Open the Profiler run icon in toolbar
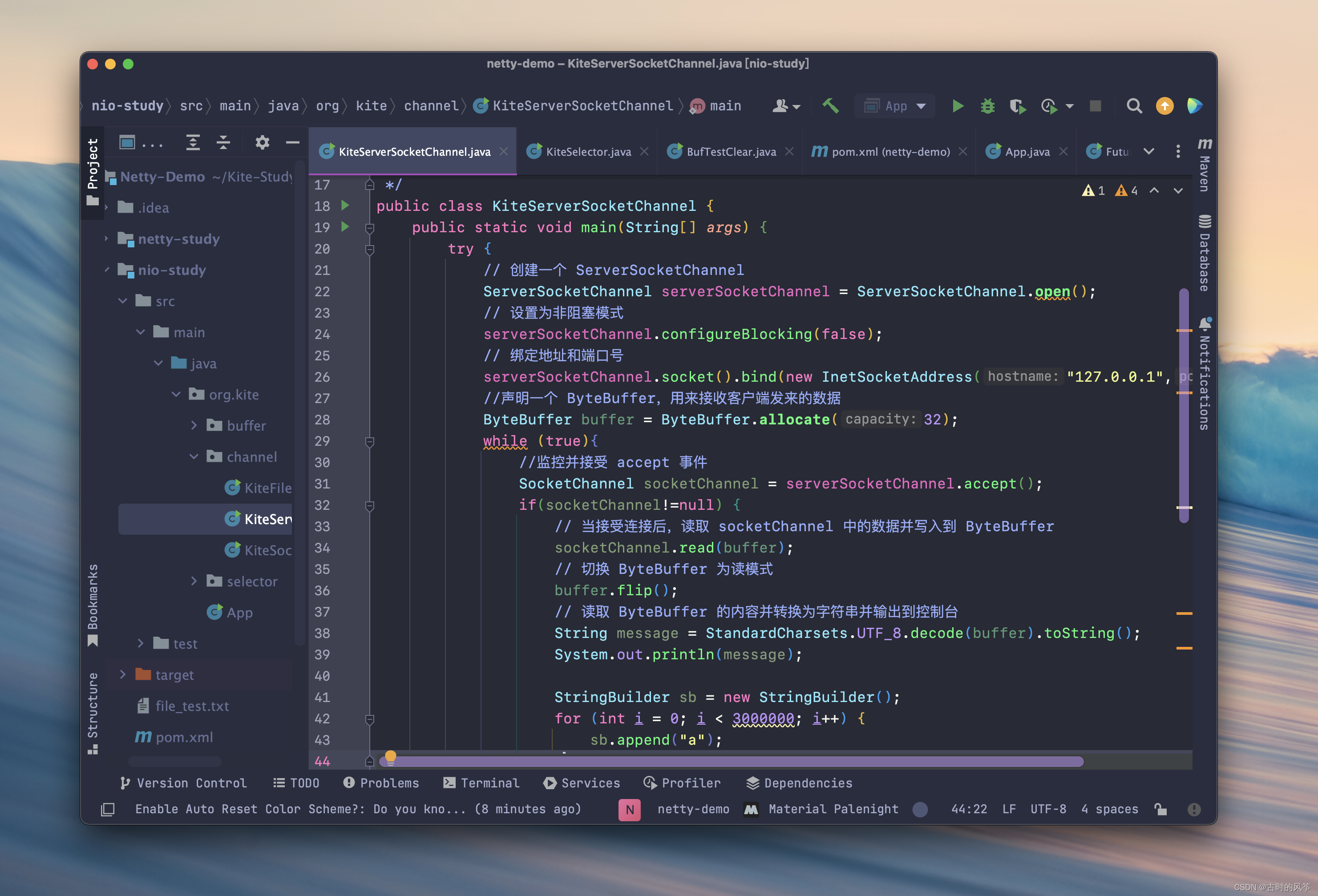Image resolution: width=1318 pixels, height=896 pixels. click(x=1049, y=106)
